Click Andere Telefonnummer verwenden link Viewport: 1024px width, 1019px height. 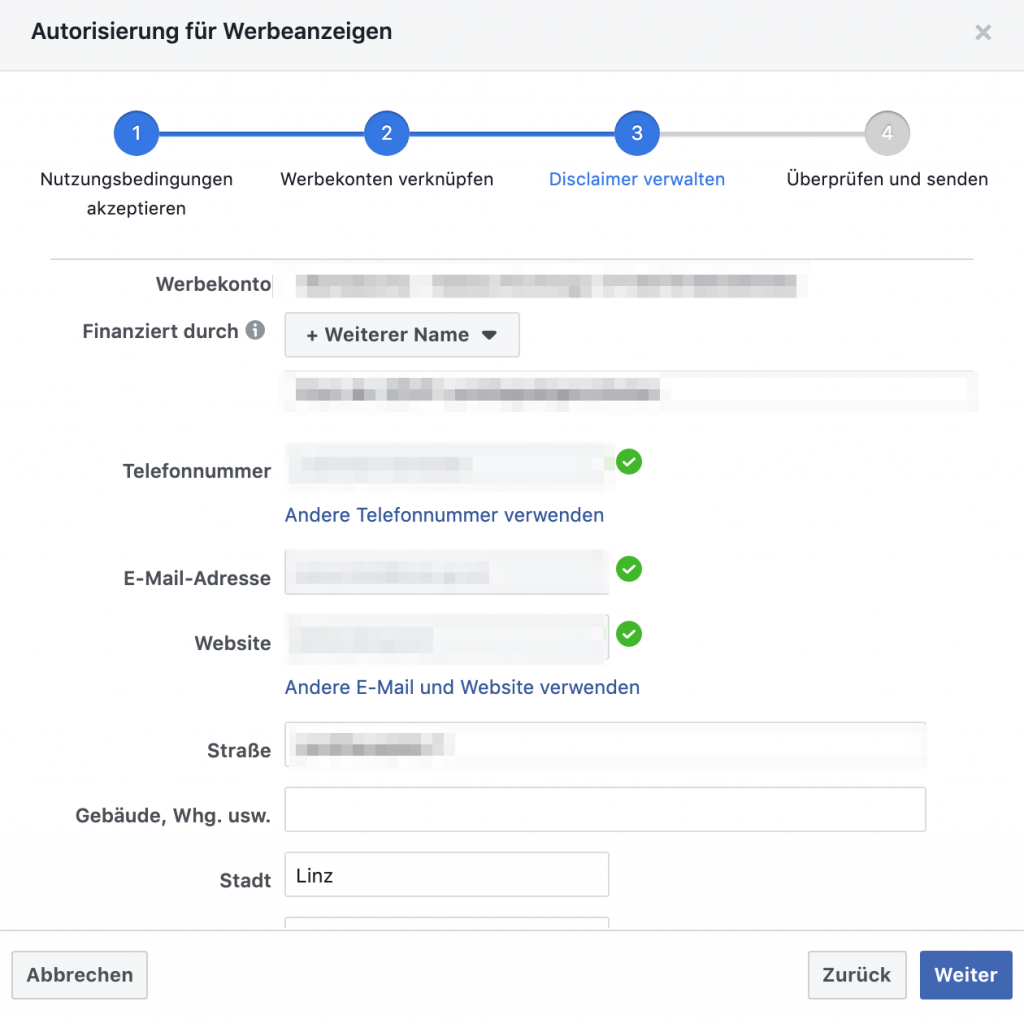tap(444, 515)
